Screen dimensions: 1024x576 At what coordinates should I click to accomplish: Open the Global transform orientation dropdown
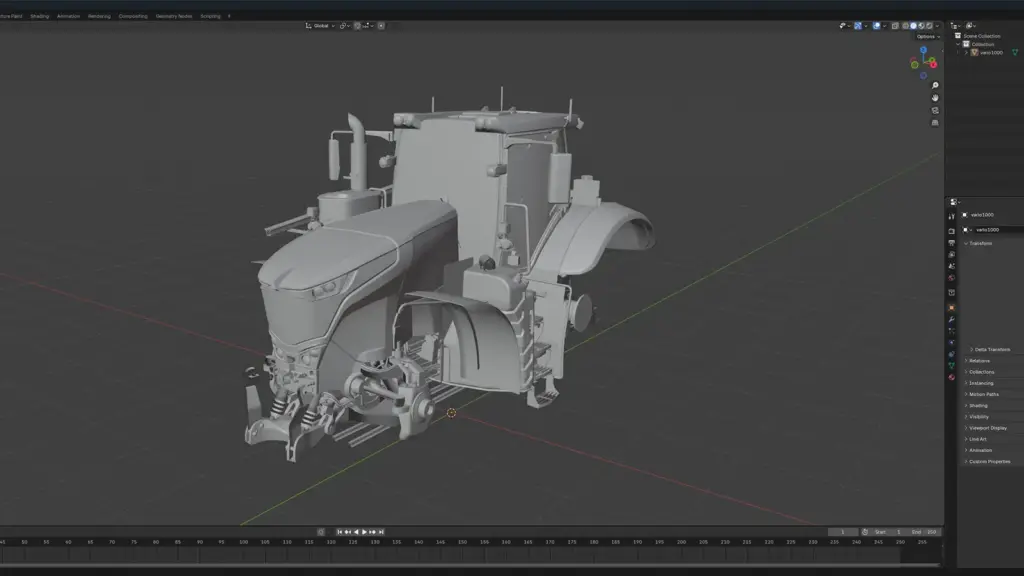click(x=320, y=26)
